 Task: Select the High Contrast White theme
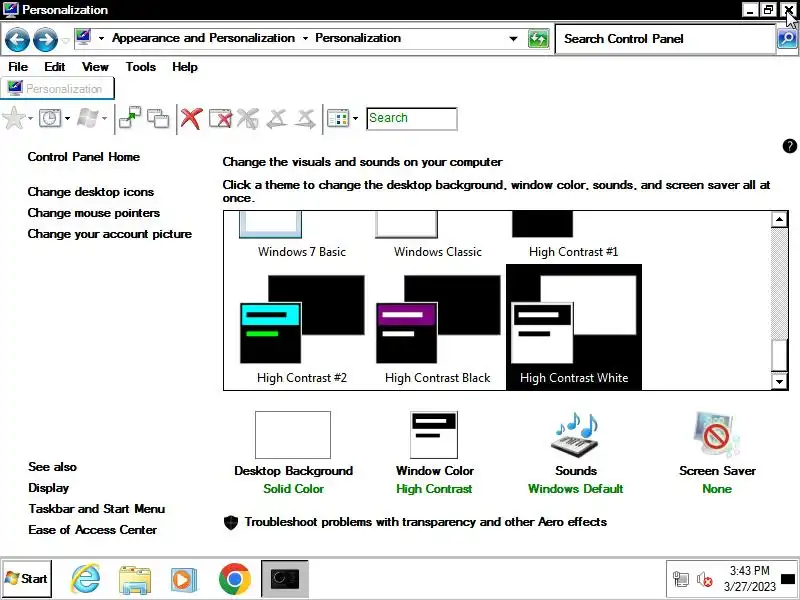coord(573,328)
